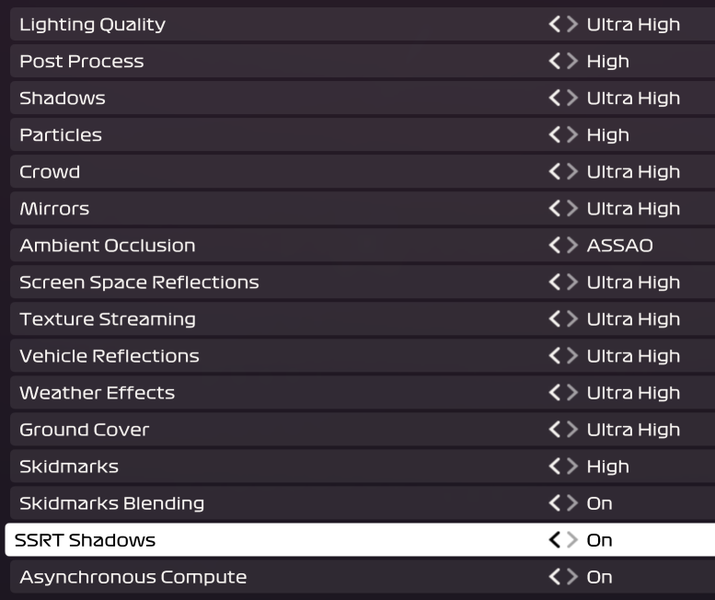Screen dimensions: 715x600
Task: Toggle Skidmarks Blending with right arrow
Action: [x=572, y=503]
